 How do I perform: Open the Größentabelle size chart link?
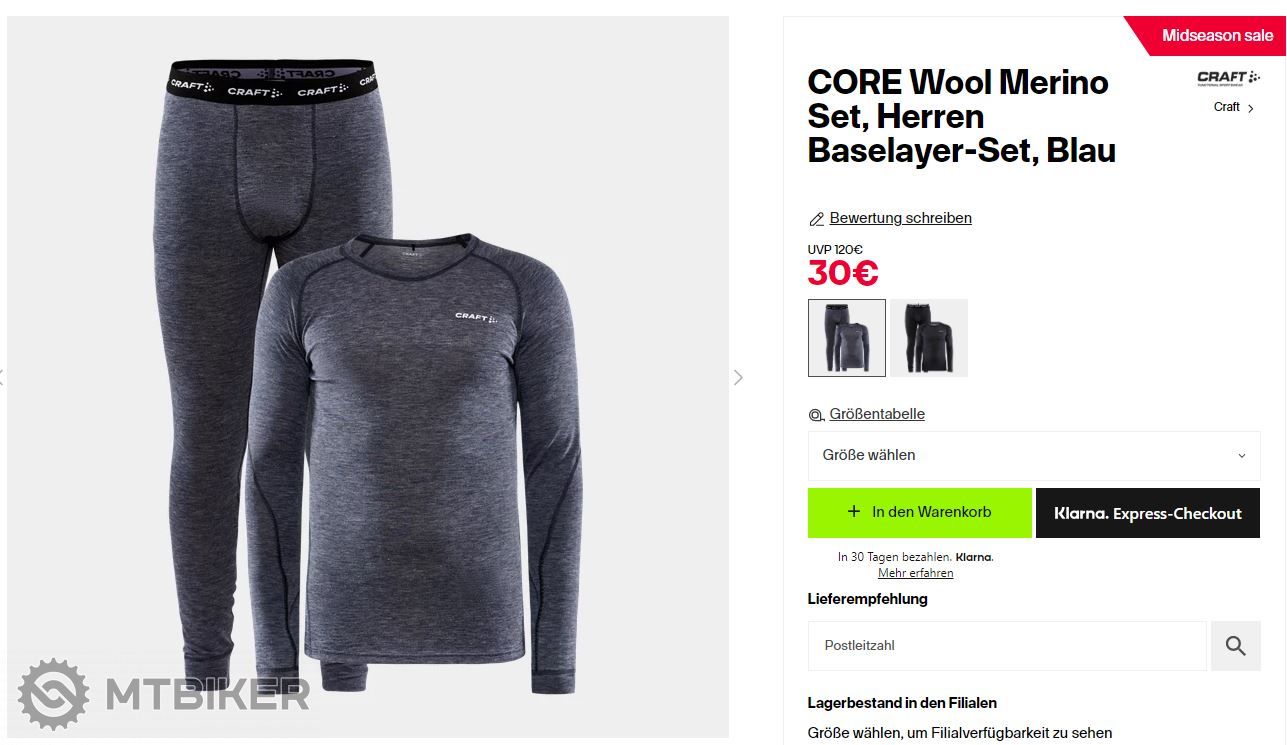pyautogui.click(x=877, y=414)
